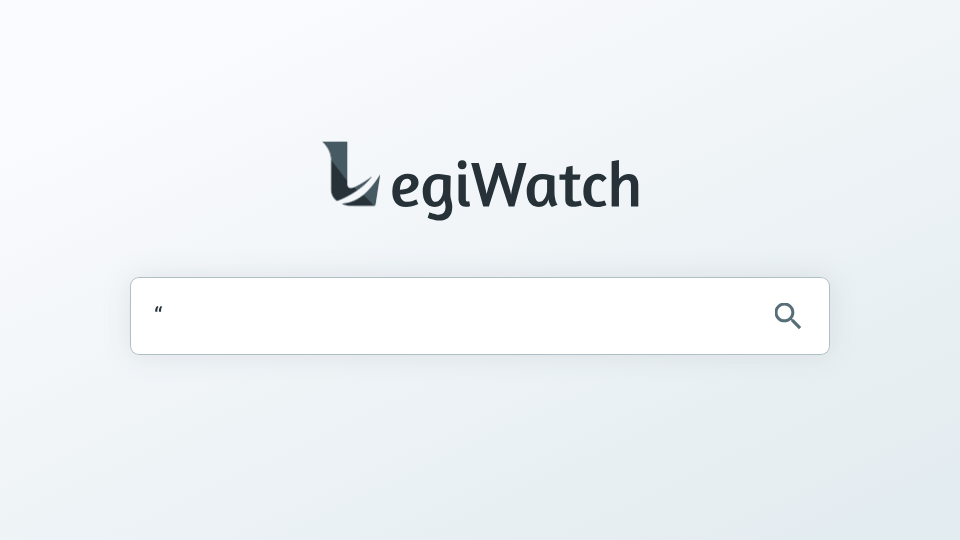This screenshot has height=540, width=960.
Task: Click the checkmark swoosh in the logo
Action: (359, 191)
